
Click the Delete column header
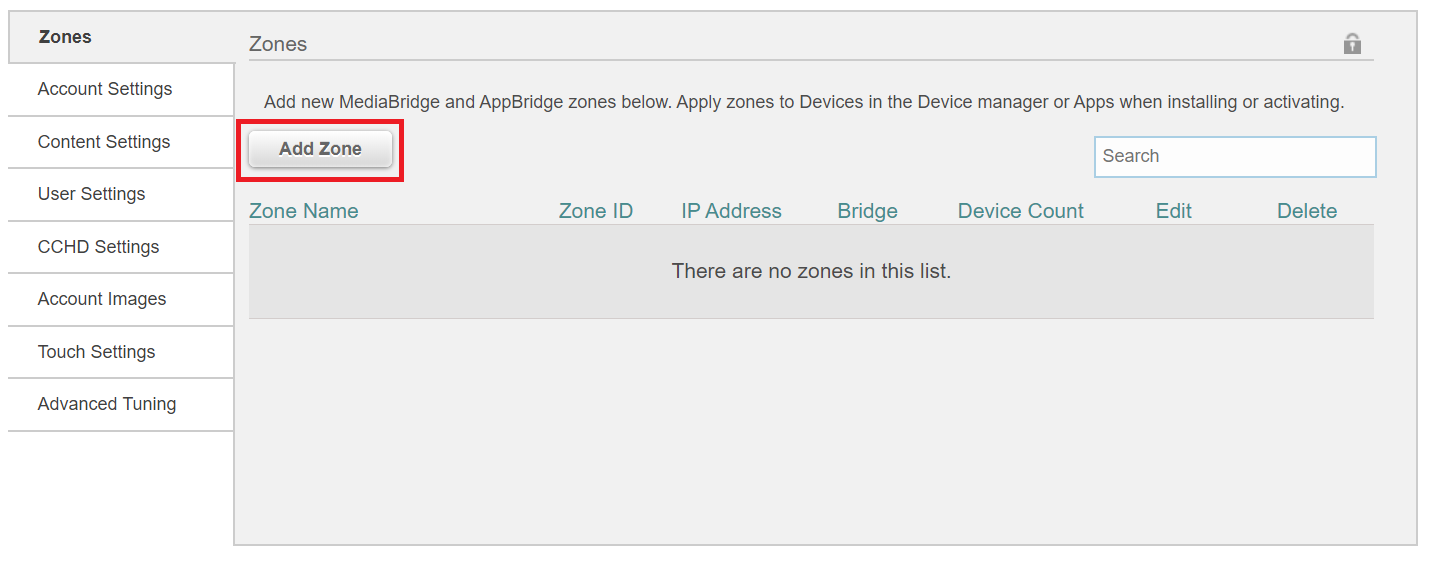tap(1306, 211)
